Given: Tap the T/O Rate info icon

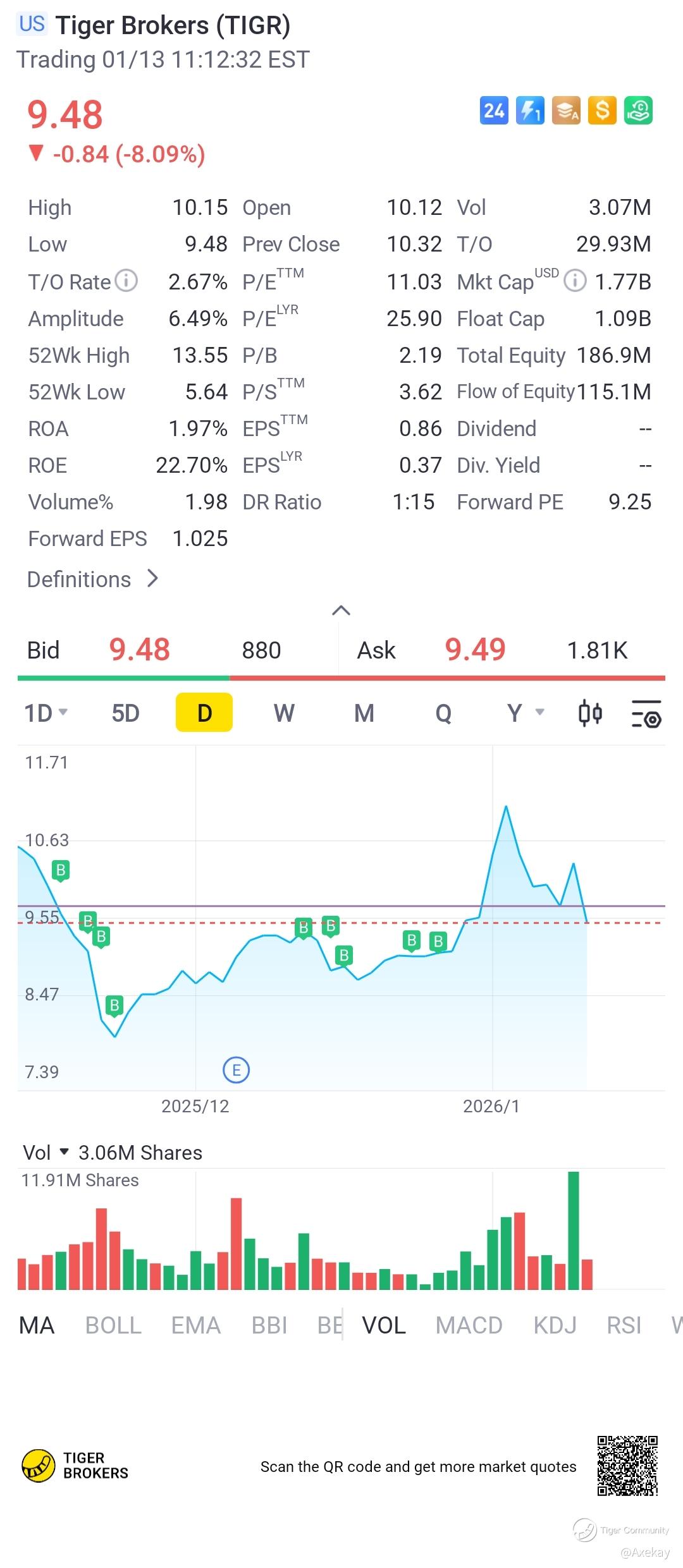Looking at the screenshot, I should point(126,281).
